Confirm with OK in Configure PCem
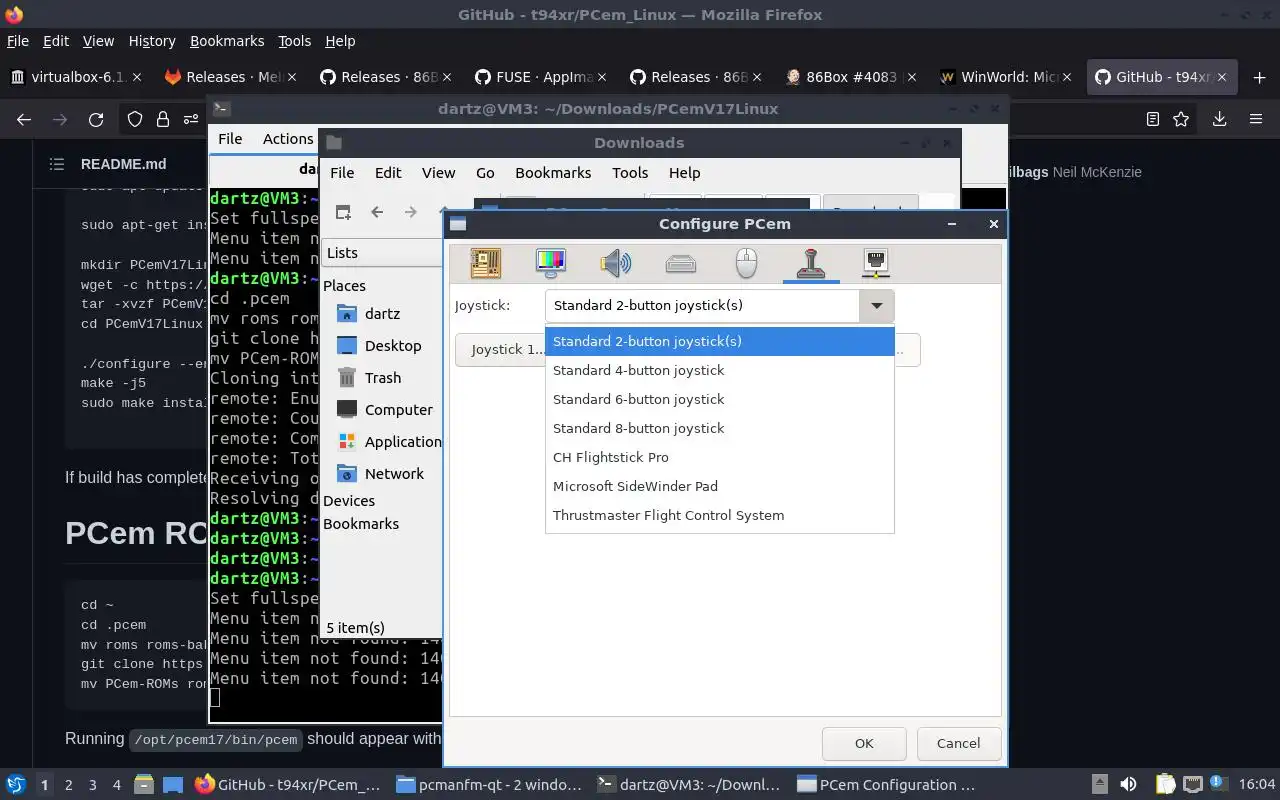 point(864,743)
